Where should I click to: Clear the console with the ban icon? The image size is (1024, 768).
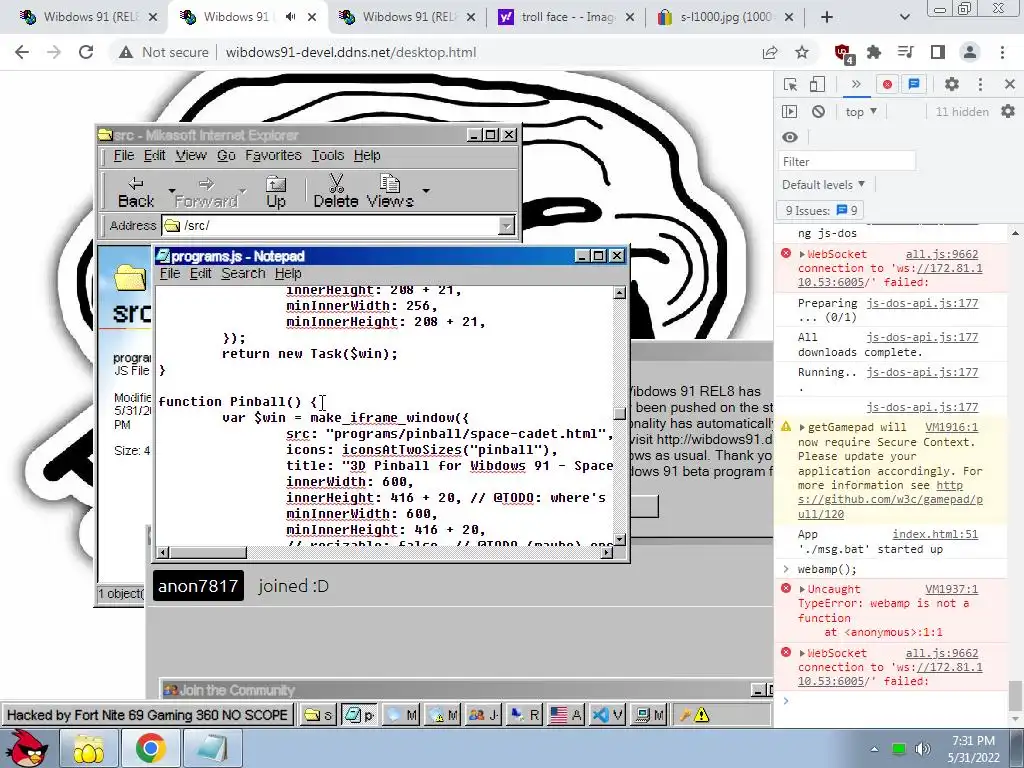click(x=818, y=112)
